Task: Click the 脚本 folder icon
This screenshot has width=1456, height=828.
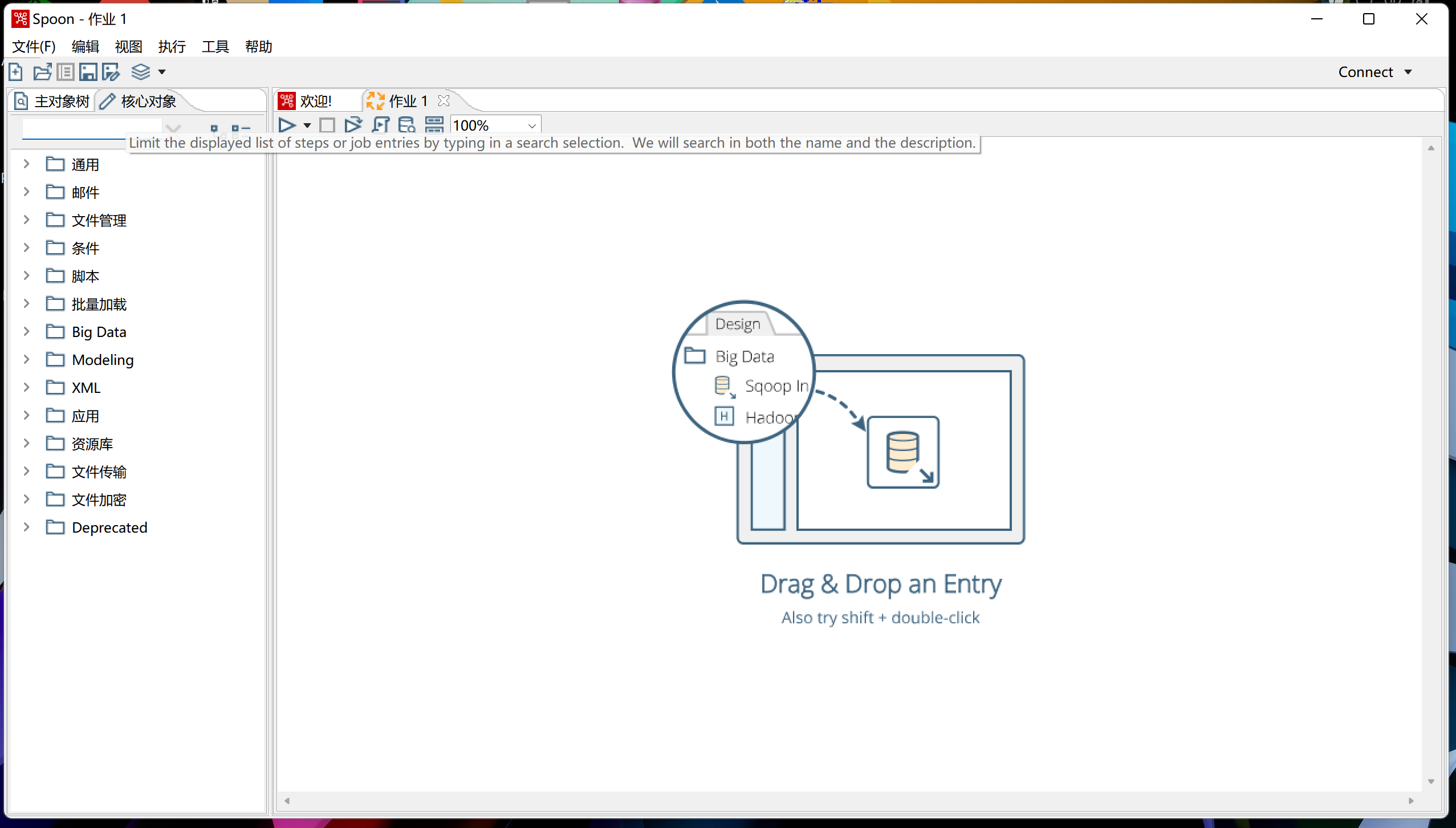Action: [55, 276]
